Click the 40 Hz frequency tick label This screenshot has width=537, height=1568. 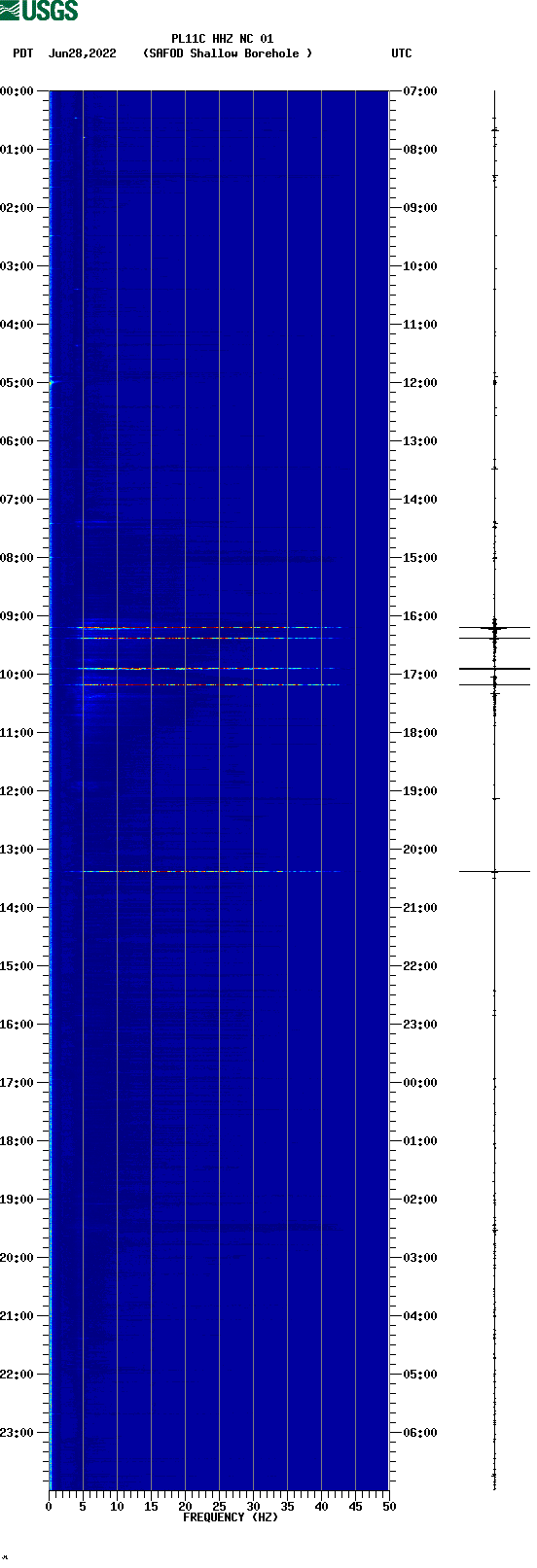click(x=321, y=1507)
